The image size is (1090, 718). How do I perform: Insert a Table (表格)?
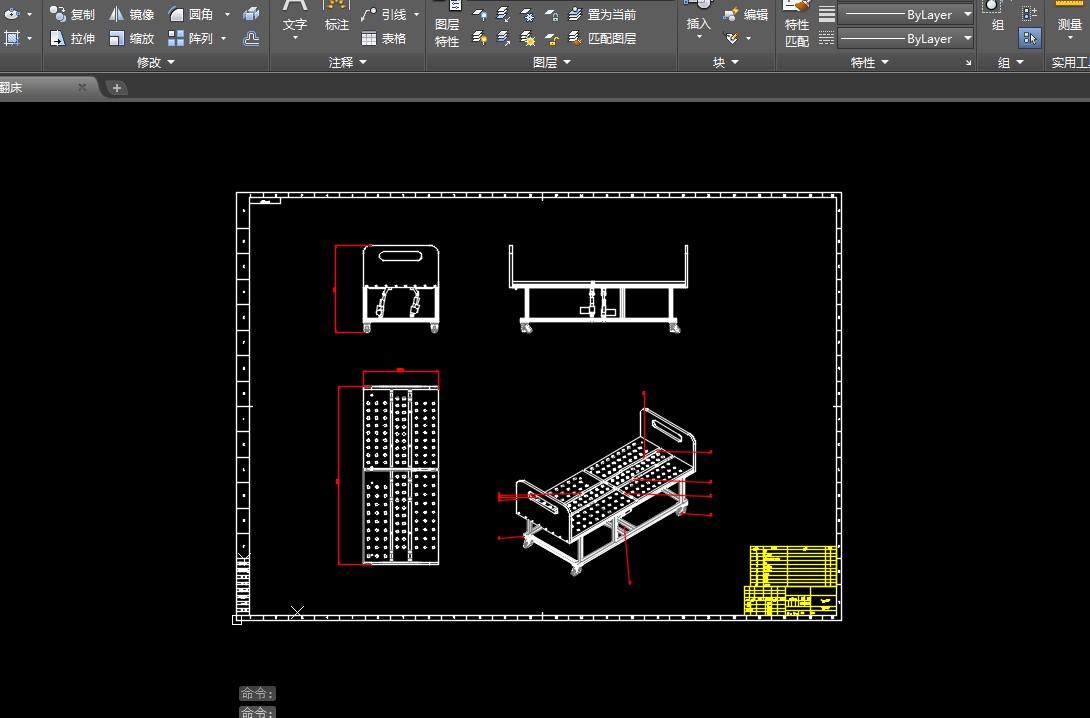tap(384, 38)
